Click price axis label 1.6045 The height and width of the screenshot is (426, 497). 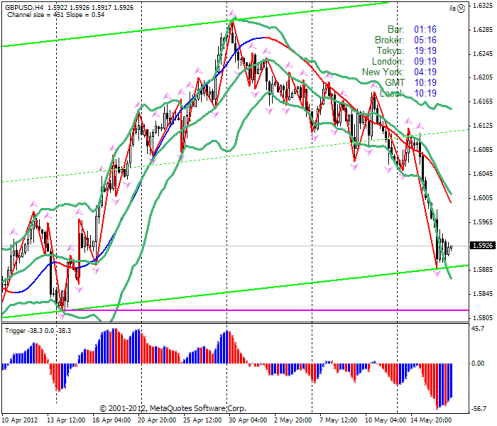[x=483, y=174]
